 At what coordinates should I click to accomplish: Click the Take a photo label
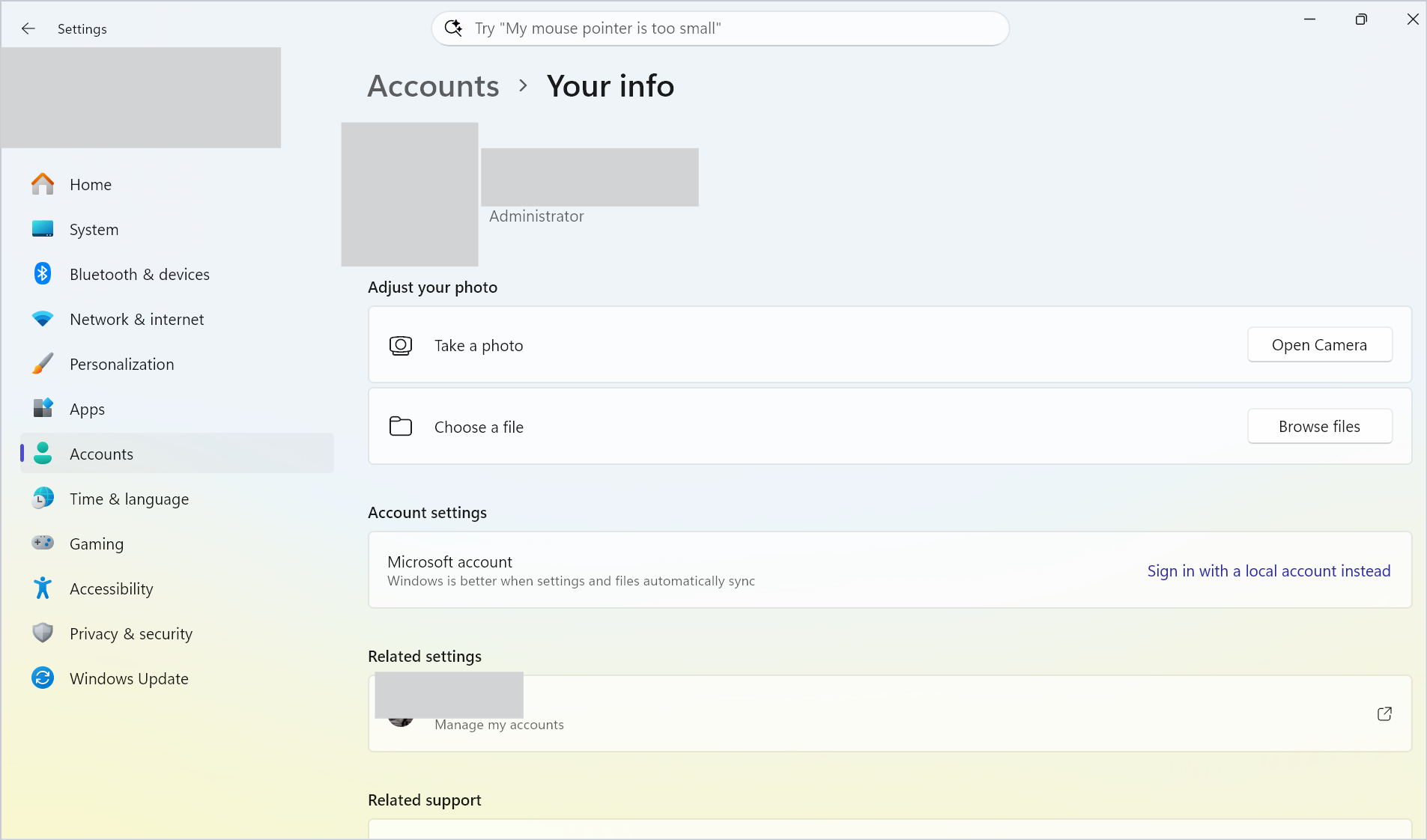coord(479,346)
